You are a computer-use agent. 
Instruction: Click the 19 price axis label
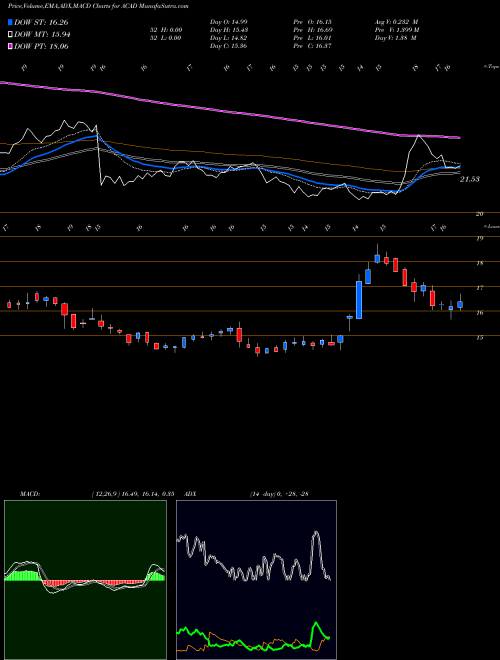(479, 238)
